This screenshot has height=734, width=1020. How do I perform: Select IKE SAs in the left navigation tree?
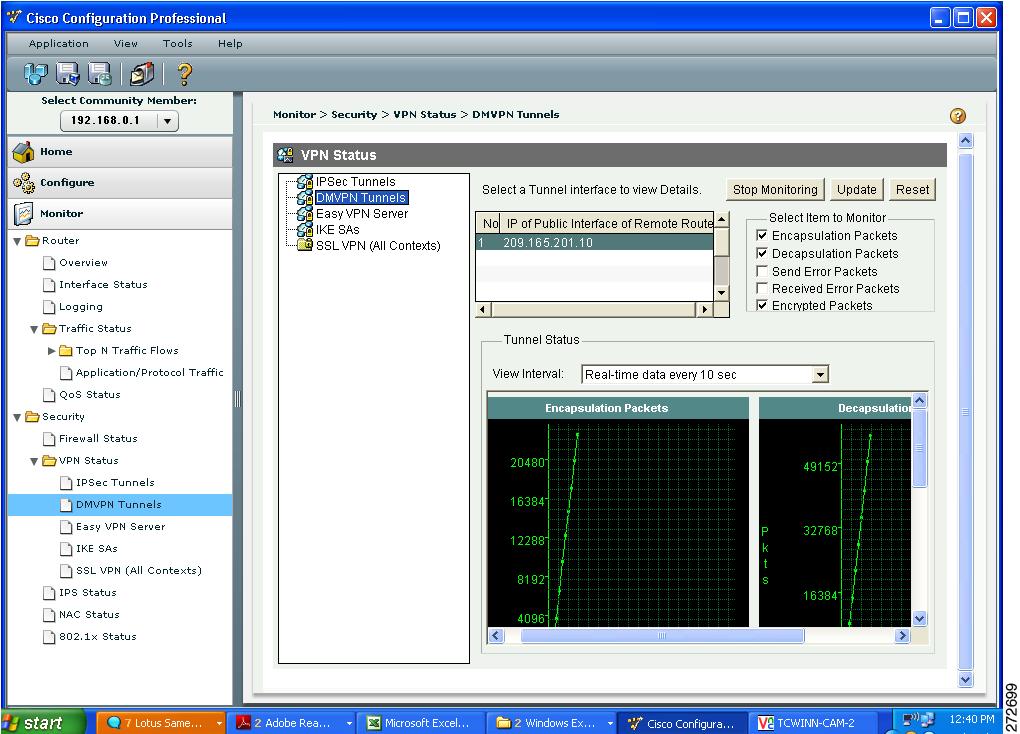97,549
